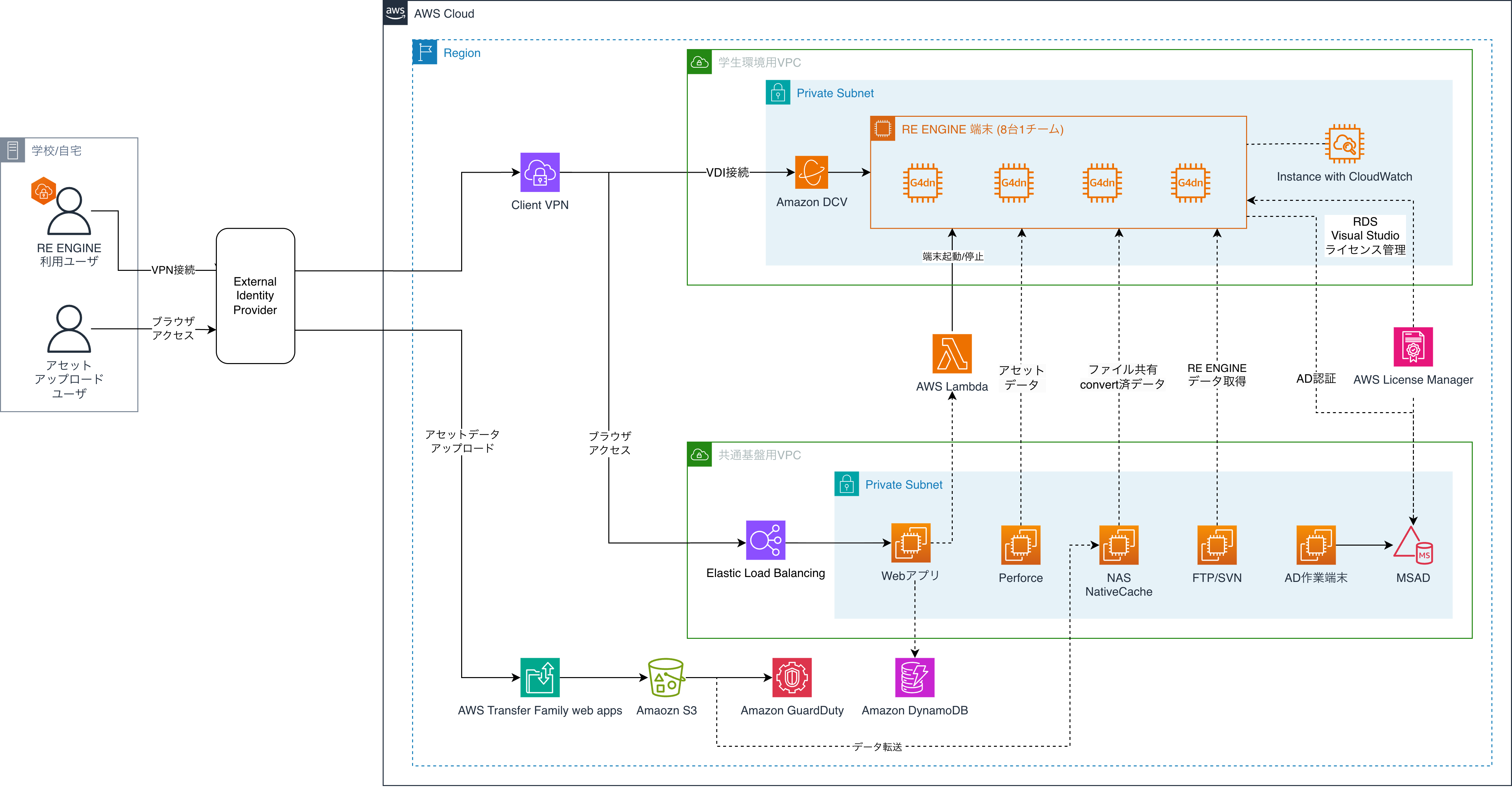Viewport: 1512px width, 787px height.
Task: Select AWS Transfer Family web apps icon
Action: (x=539, y=677)
